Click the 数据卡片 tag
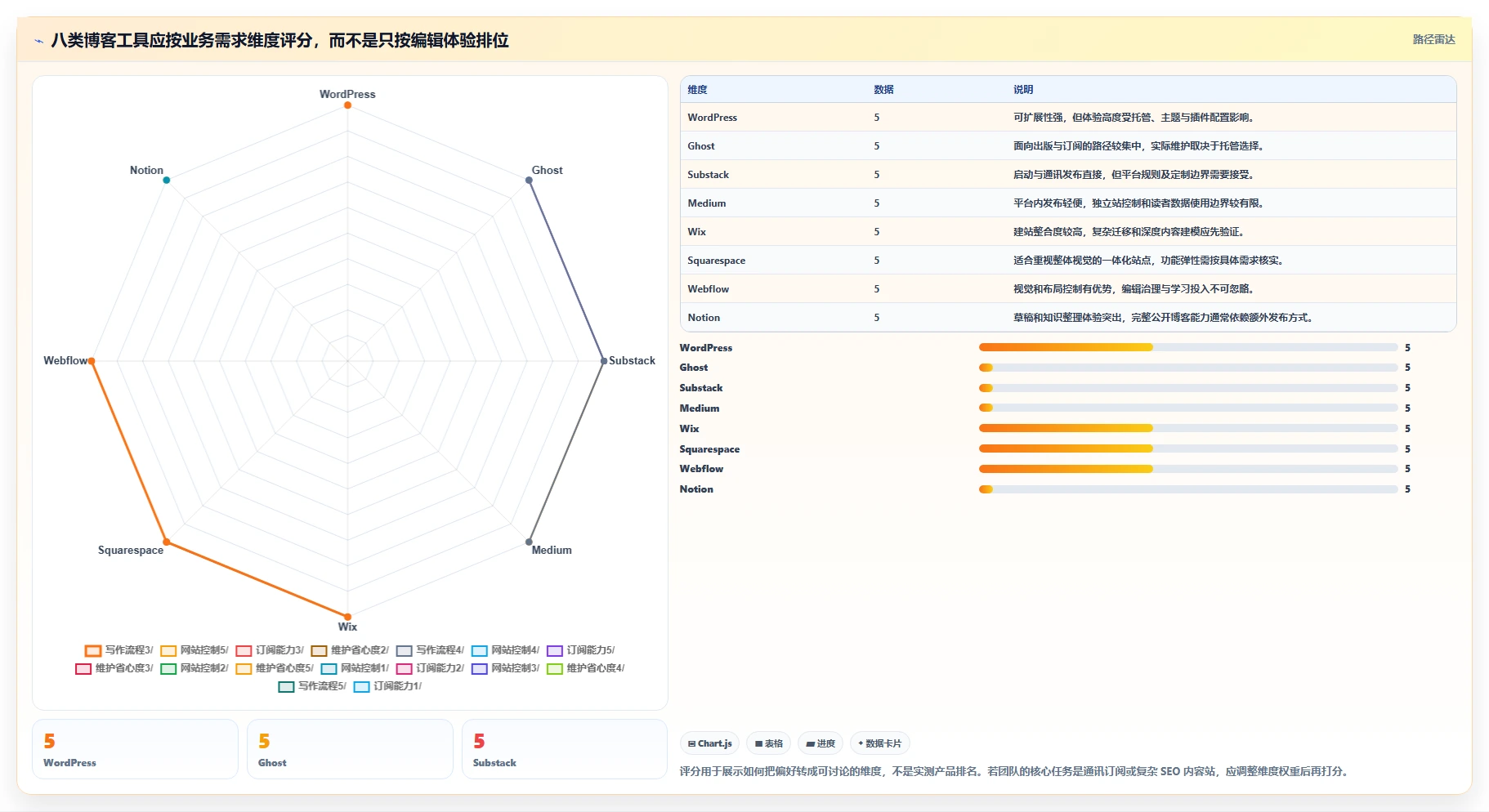1489x812 pixels. (x=879, y=743)
